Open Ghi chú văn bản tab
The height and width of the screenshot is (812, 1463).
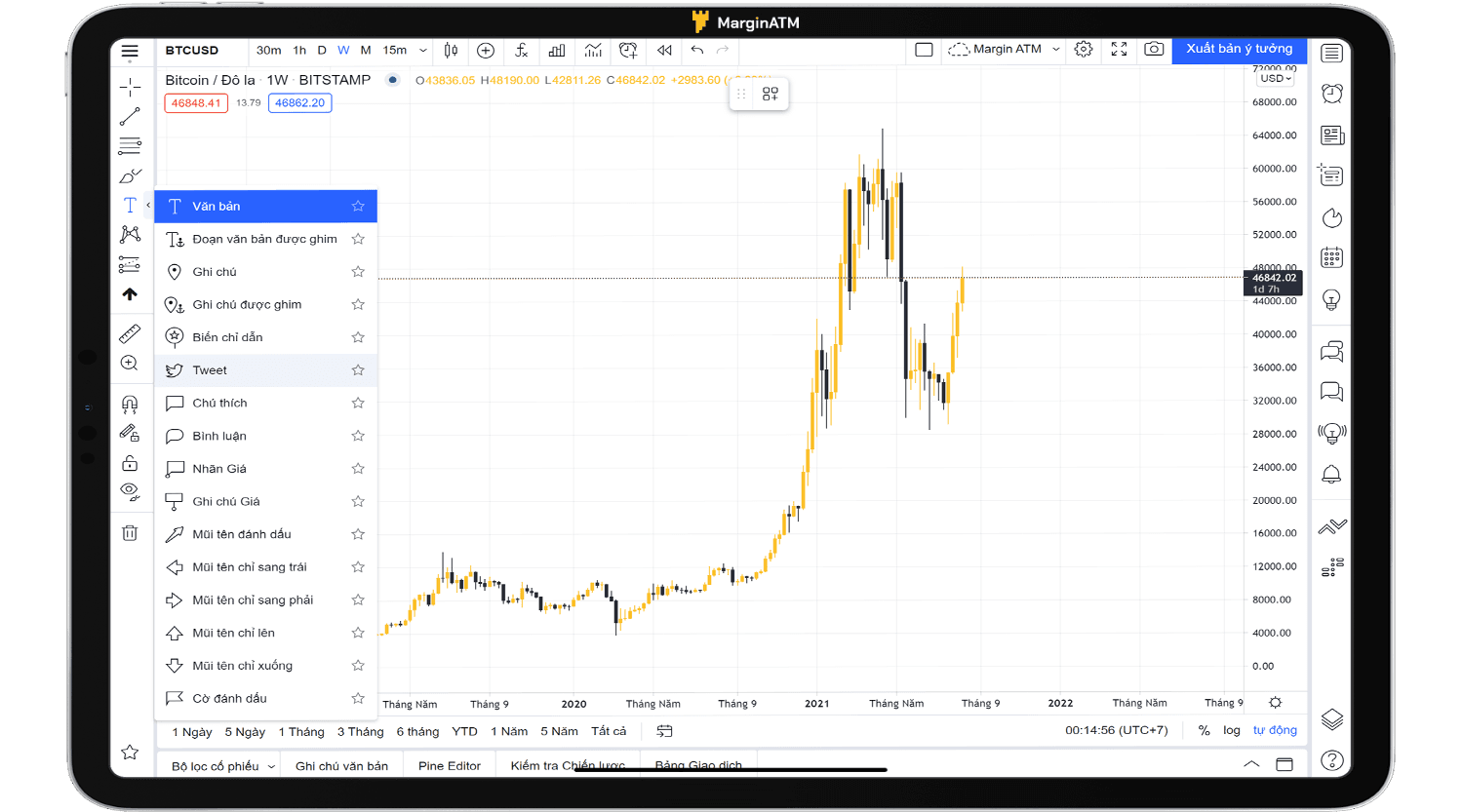pyautogui.click(x=341, y=766)
